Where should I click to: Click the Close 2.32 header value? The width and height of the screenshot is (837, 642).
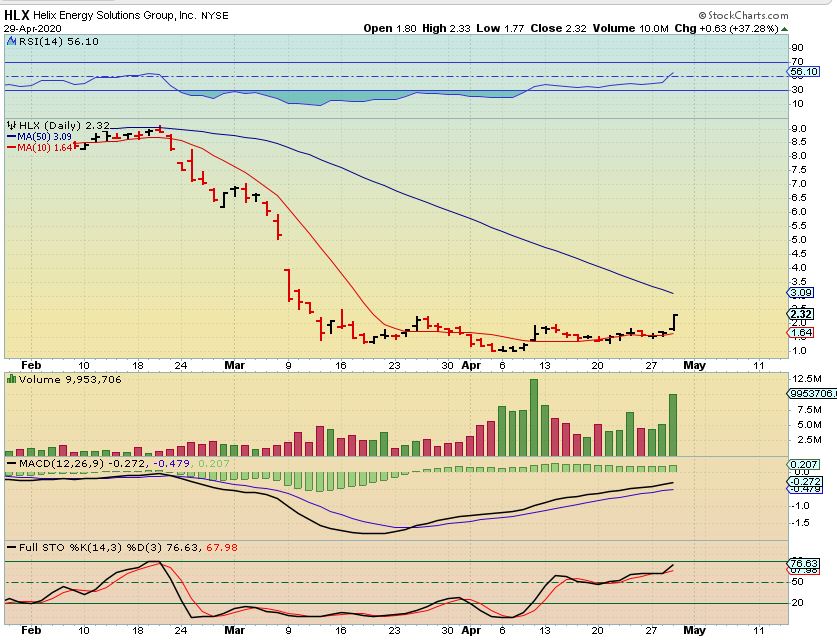click(558, 28)
